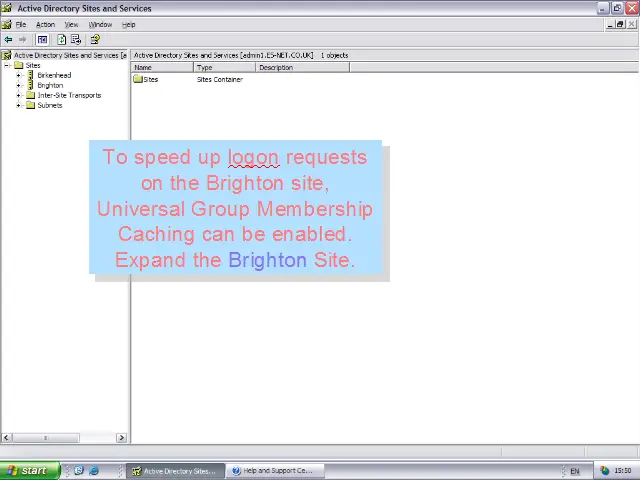Image resolution: width=640 pixels, height=480 pixels.
Task: Sort by the Type column header
Action: point(224,67)
